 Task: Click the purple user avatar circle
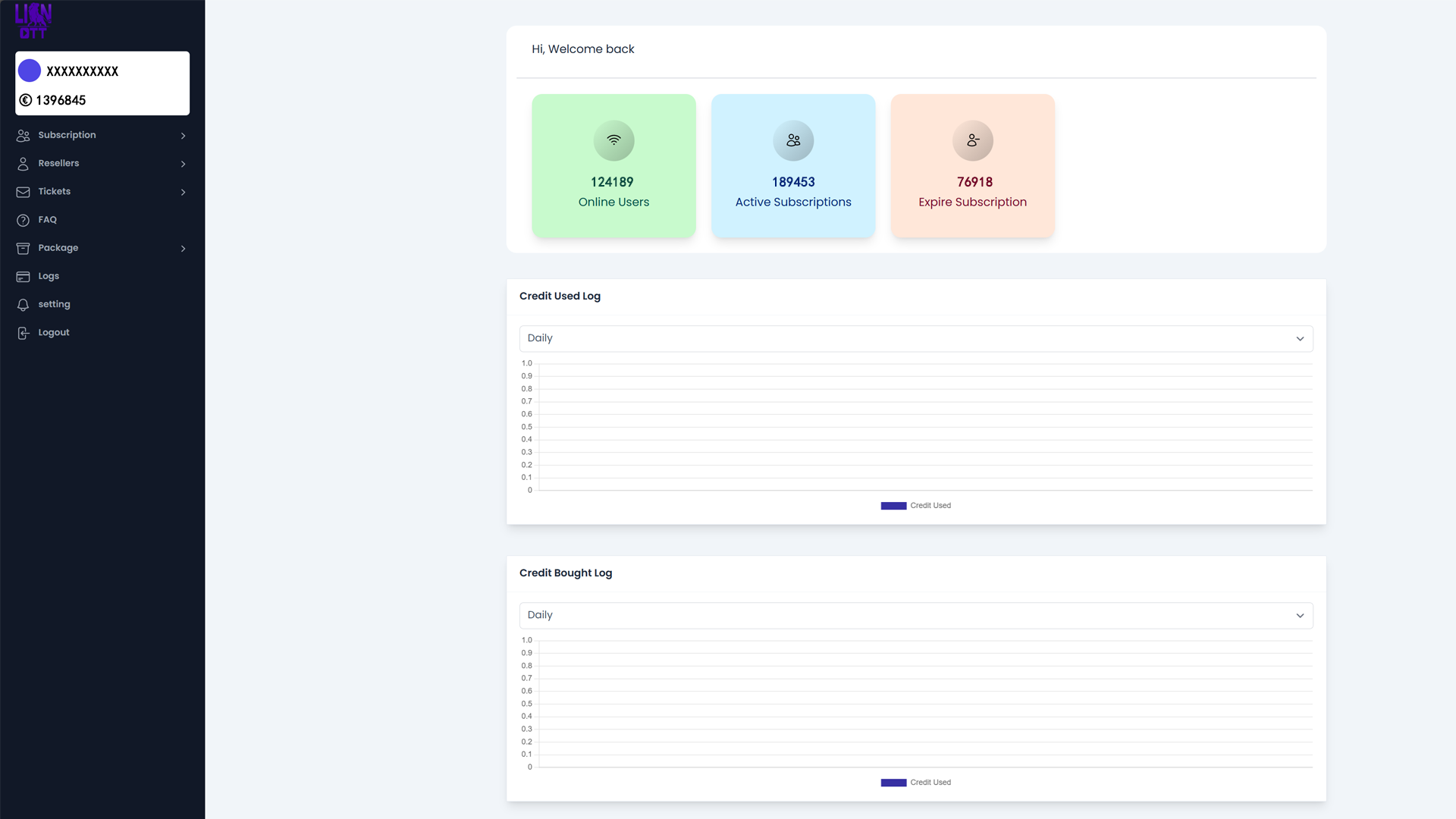pyautogui.click(x=30, y=71)
